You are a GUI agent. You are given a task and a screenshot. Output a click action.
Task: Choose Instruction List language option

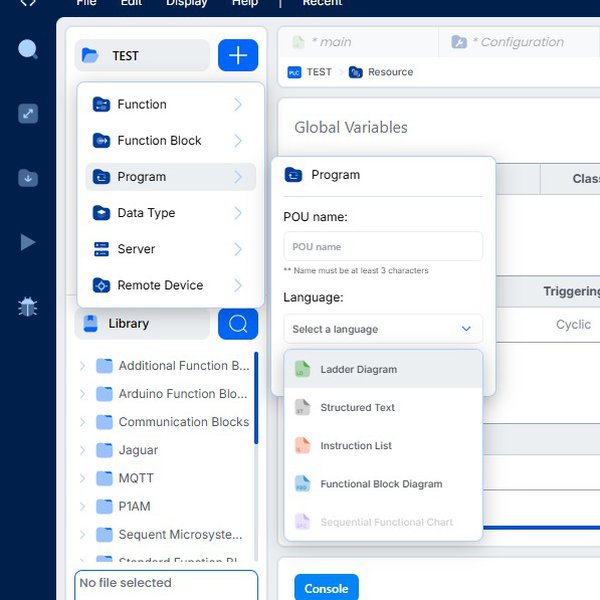point(383,446)
